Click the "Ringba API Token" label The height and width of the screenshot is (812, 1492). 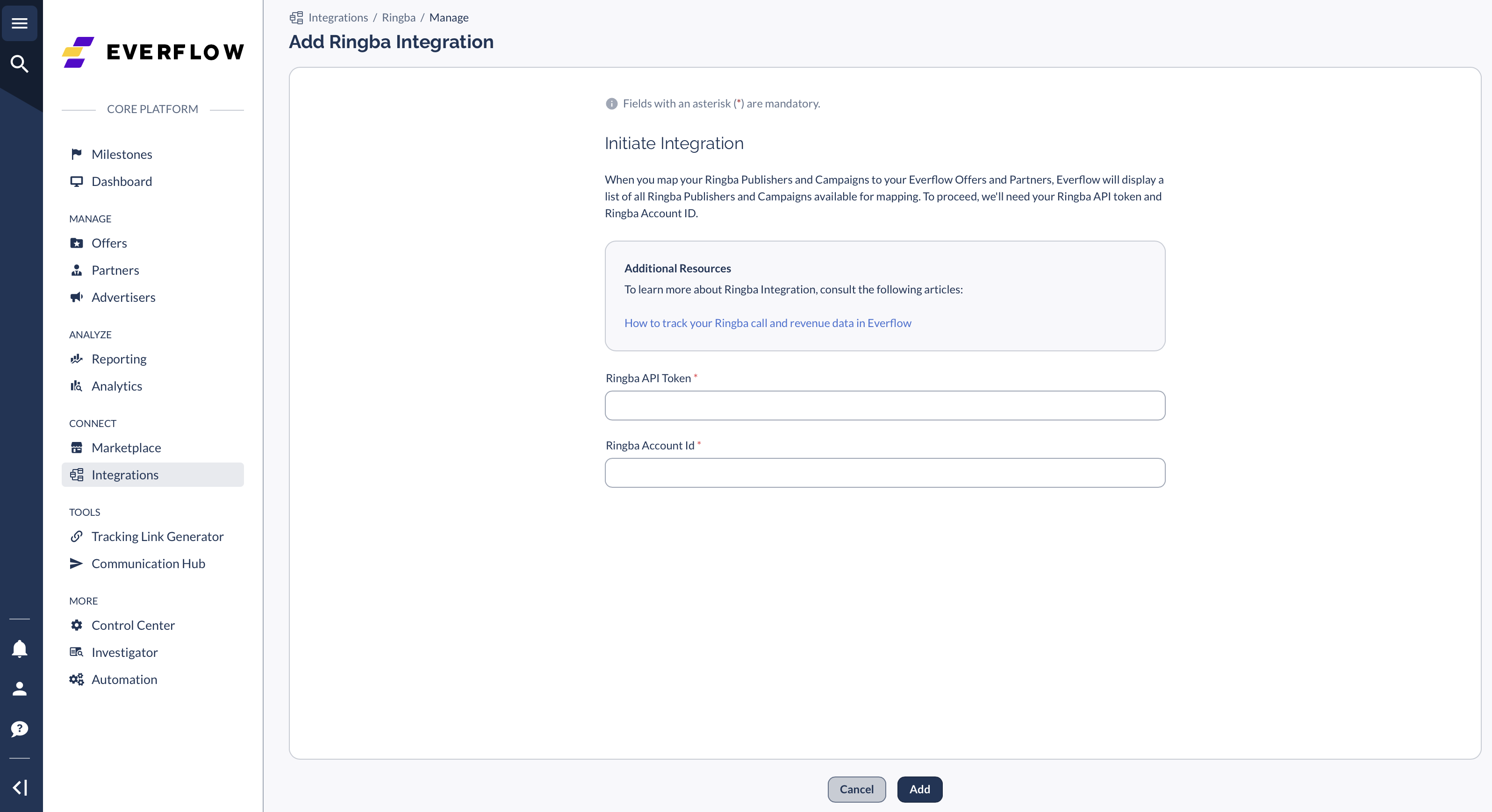pyautogui.click(x=648, y=378)
